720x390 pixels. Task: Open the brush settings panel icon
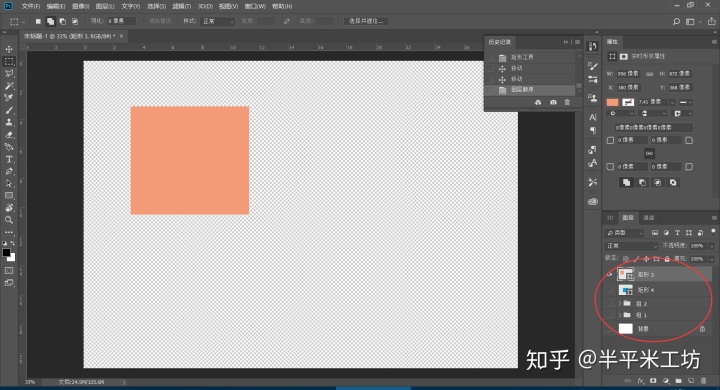[x=593, y=66]
